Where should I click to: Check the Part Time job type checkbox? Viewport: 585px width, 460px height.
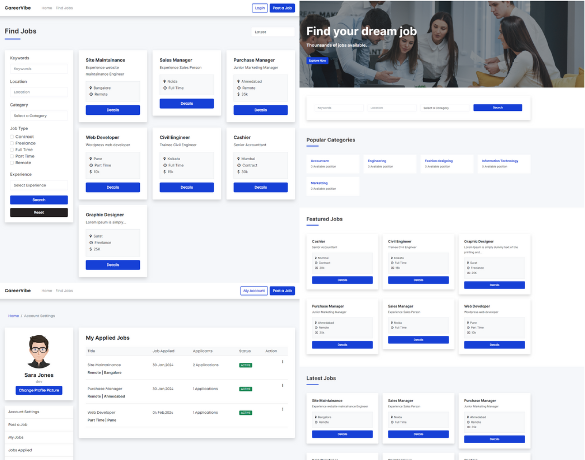point(12,156)
